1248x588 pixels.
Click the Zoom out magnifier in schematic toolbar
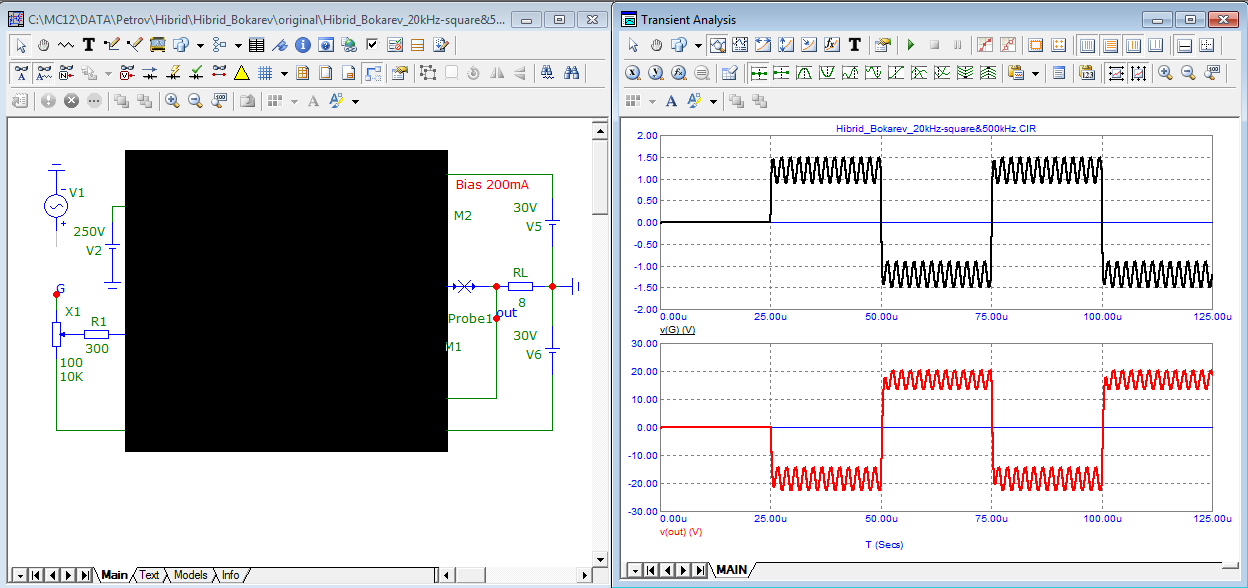pos(195,101)
